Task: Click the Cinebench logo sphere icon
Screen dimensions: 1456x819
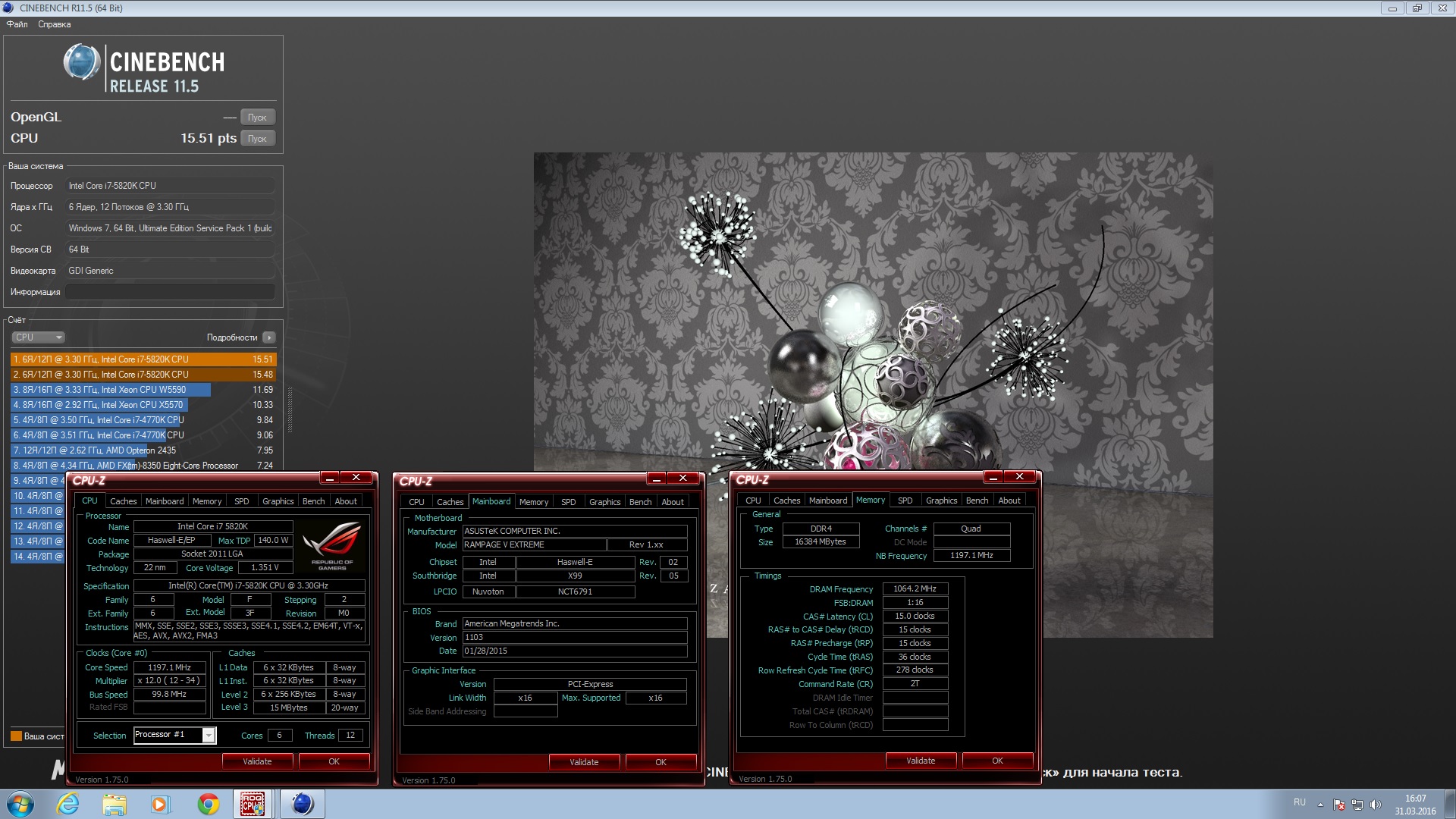Action: pos(82,62)
